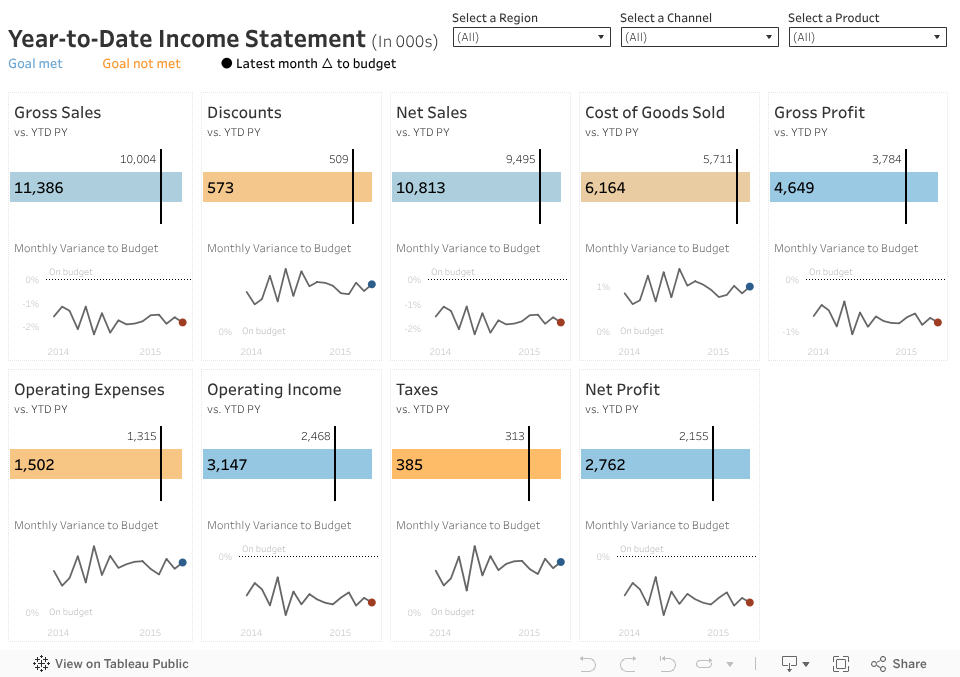Click the View on Tableau Public link
This screenshot has height=677, width=960.
coord(121,664)
